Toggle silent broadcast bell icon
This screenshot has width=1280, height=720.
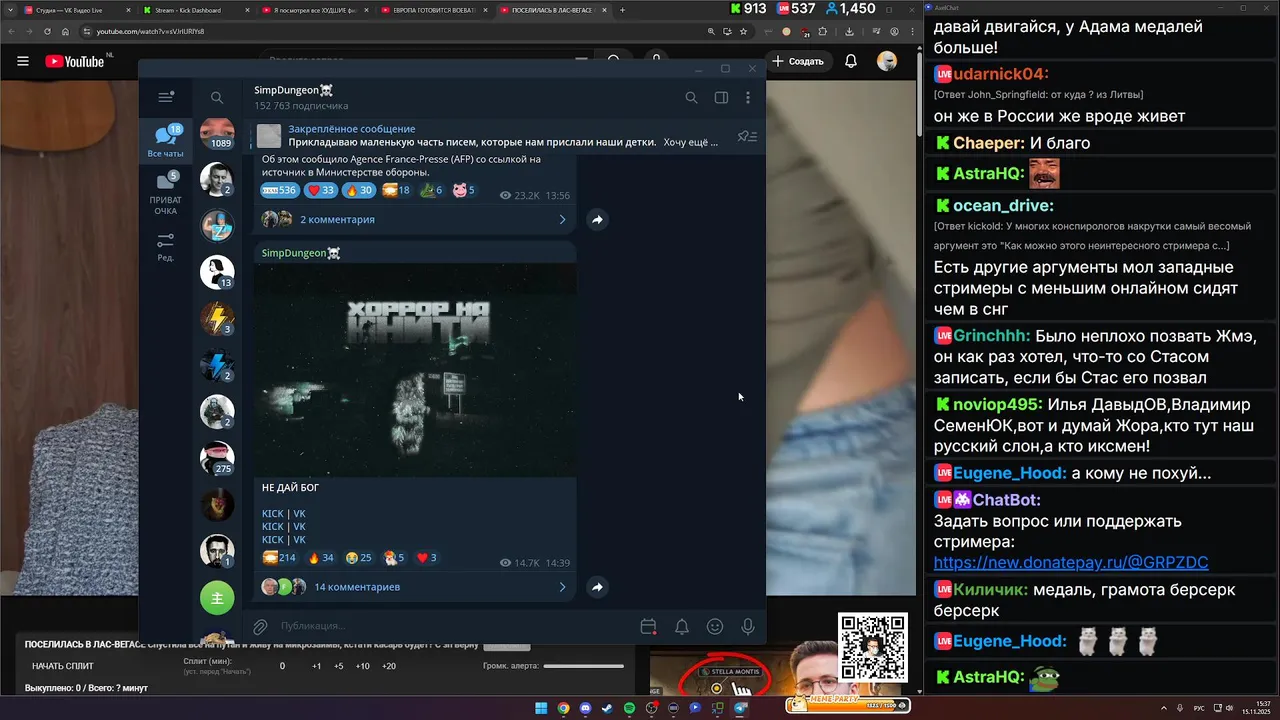pyautogui.click(x=682, y=626)
